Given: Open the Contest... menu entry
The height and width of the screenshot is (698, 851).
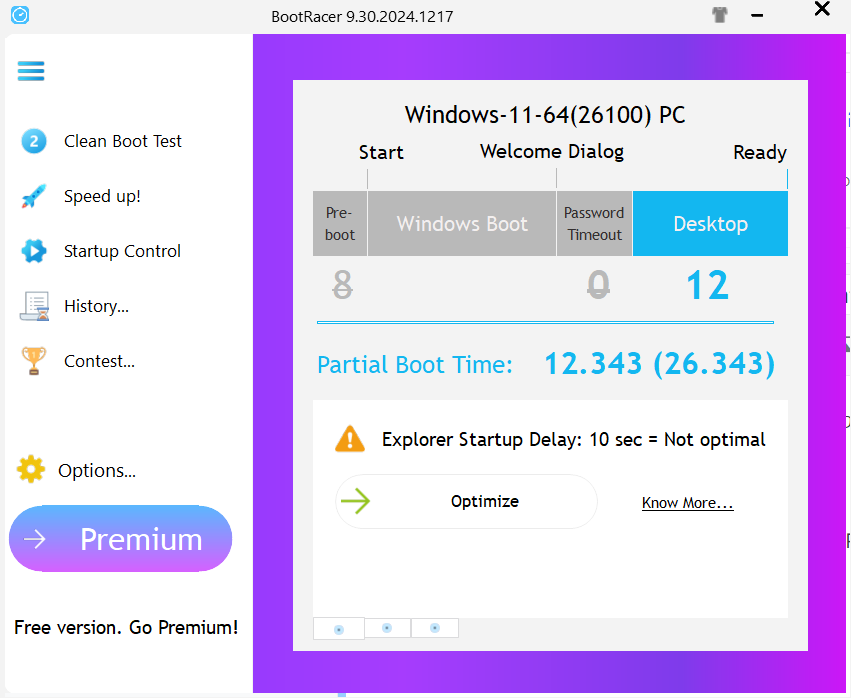Looking at the screenshot, I should click(x=99, y=361).
